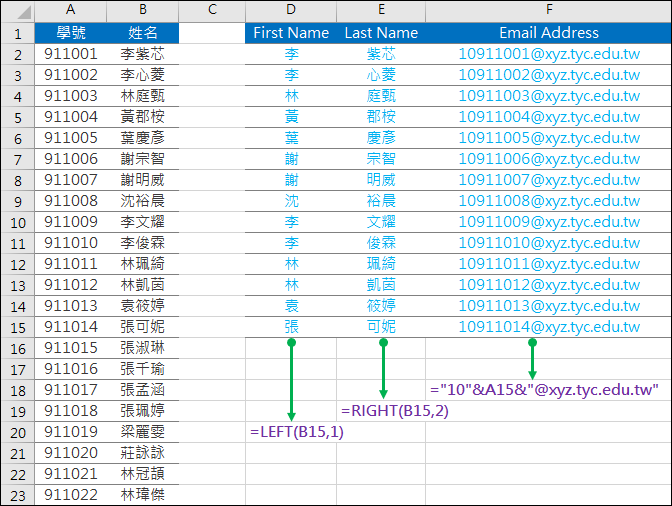Screen dimensions: 672x506
Task: Select cell containing 911018
Action: [x=70, y=411]
